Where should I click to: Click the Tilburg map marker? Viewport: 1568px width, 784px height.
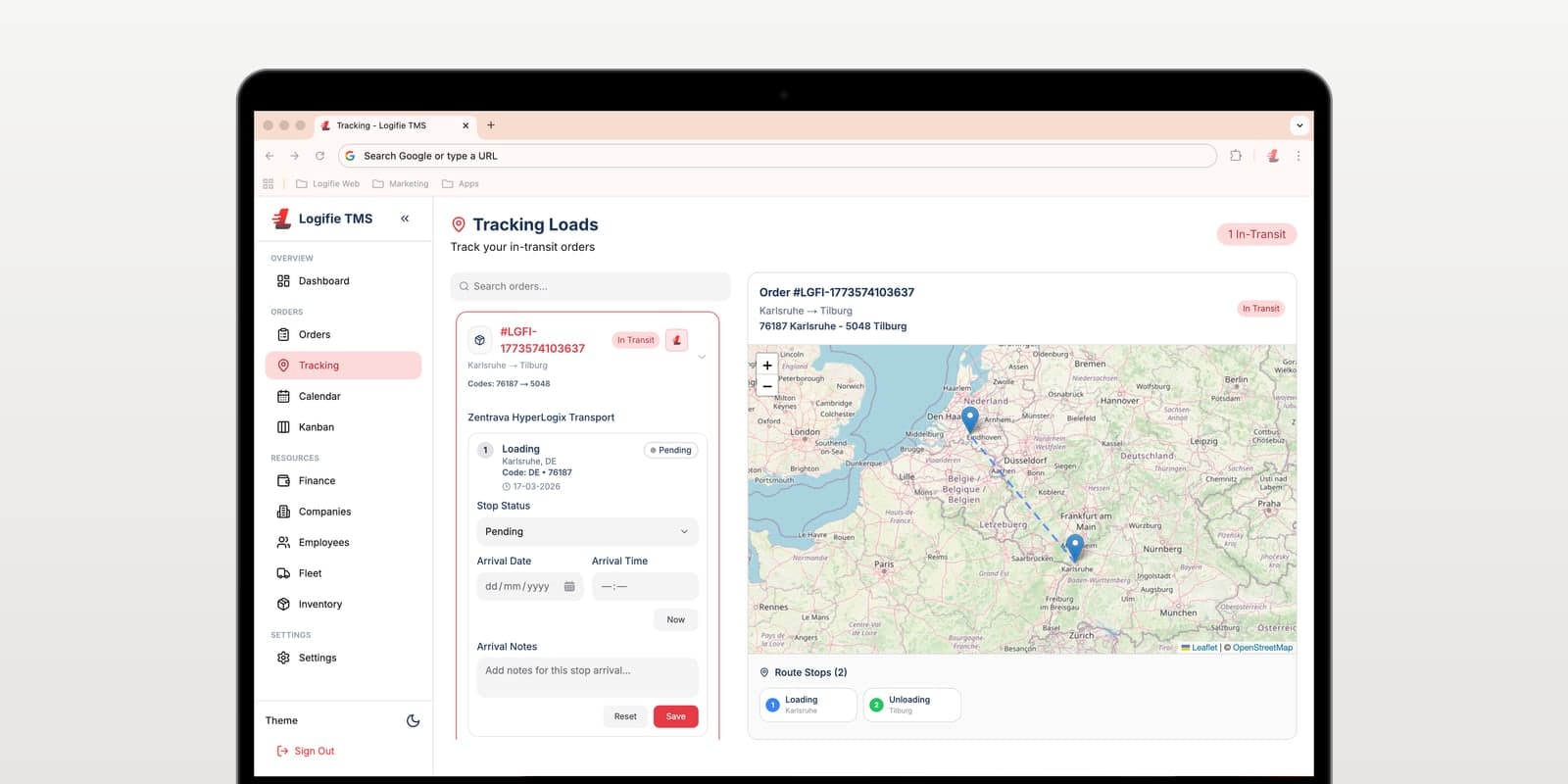tap(970, 419)
